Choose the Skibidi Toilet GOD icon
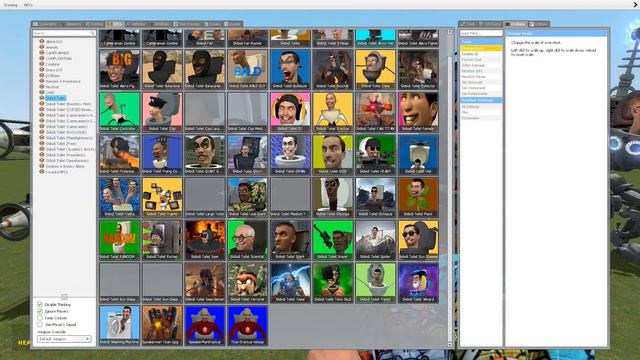640x360 pixels. pyautogui.click(x=333, y=155)
